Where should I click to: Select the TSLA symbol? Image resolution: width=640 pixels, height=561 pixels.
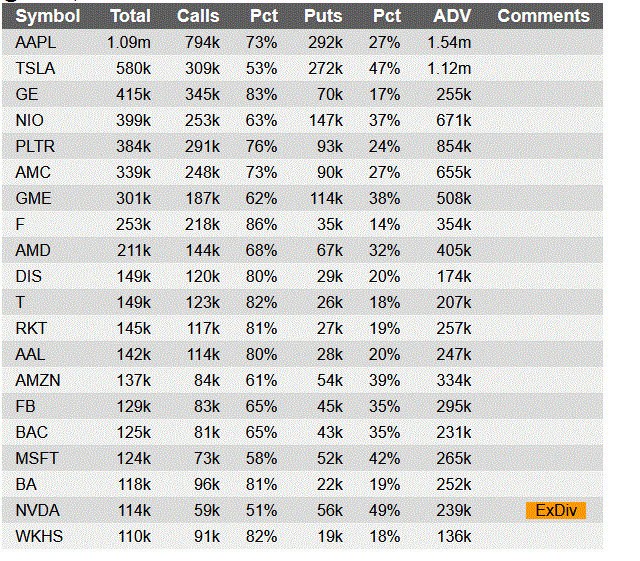(x=36, y=68)
